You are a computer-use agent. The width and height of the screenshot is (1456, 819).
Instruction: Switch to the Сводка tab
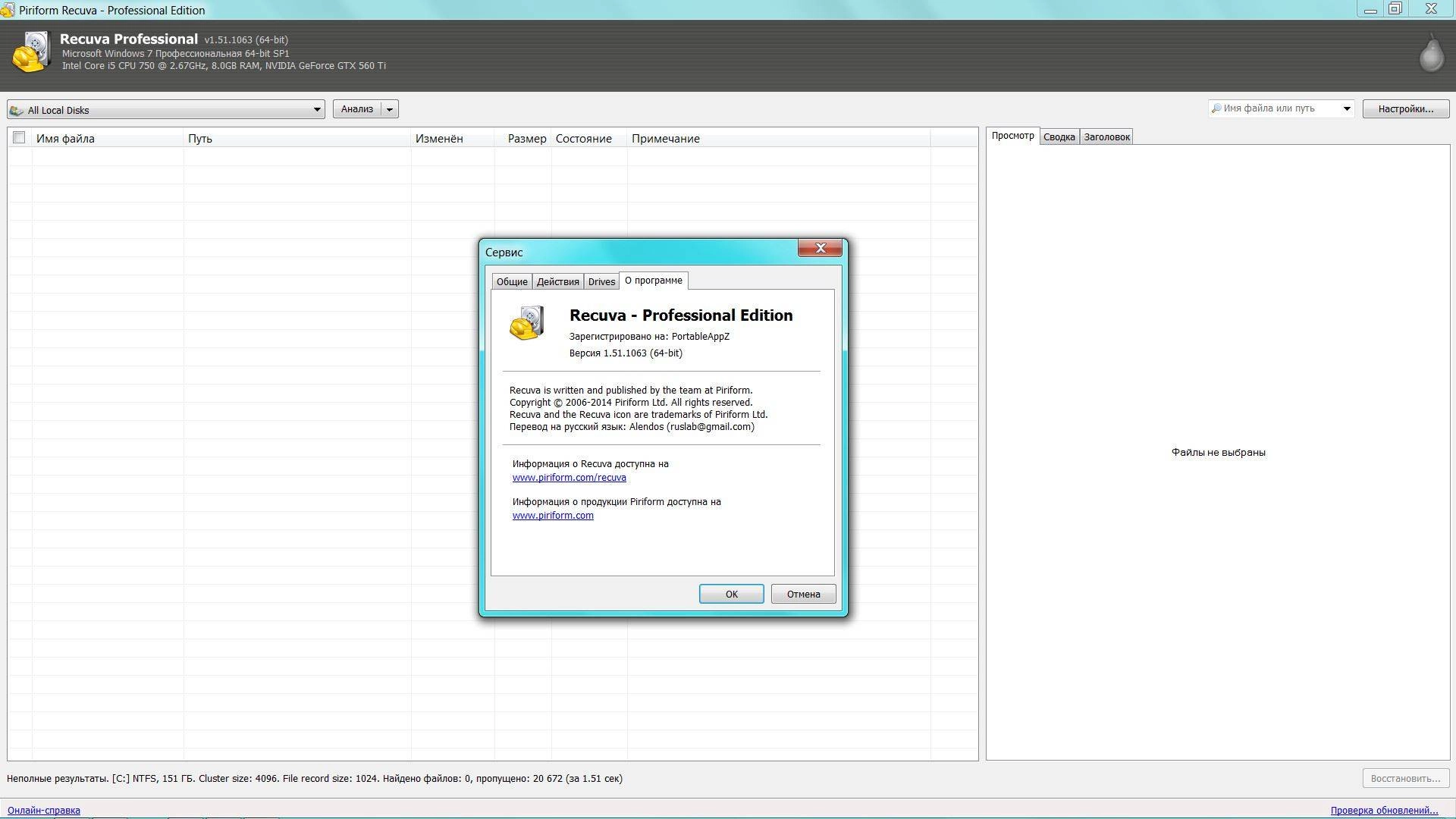click(x=1059, y=137)
